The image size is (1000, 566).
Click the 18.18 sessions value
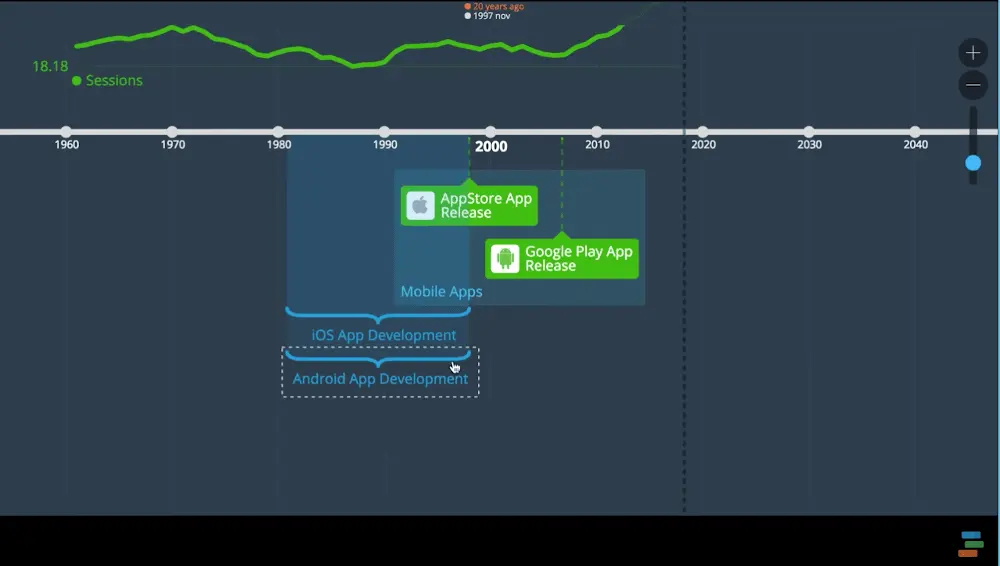pos(50,66)
